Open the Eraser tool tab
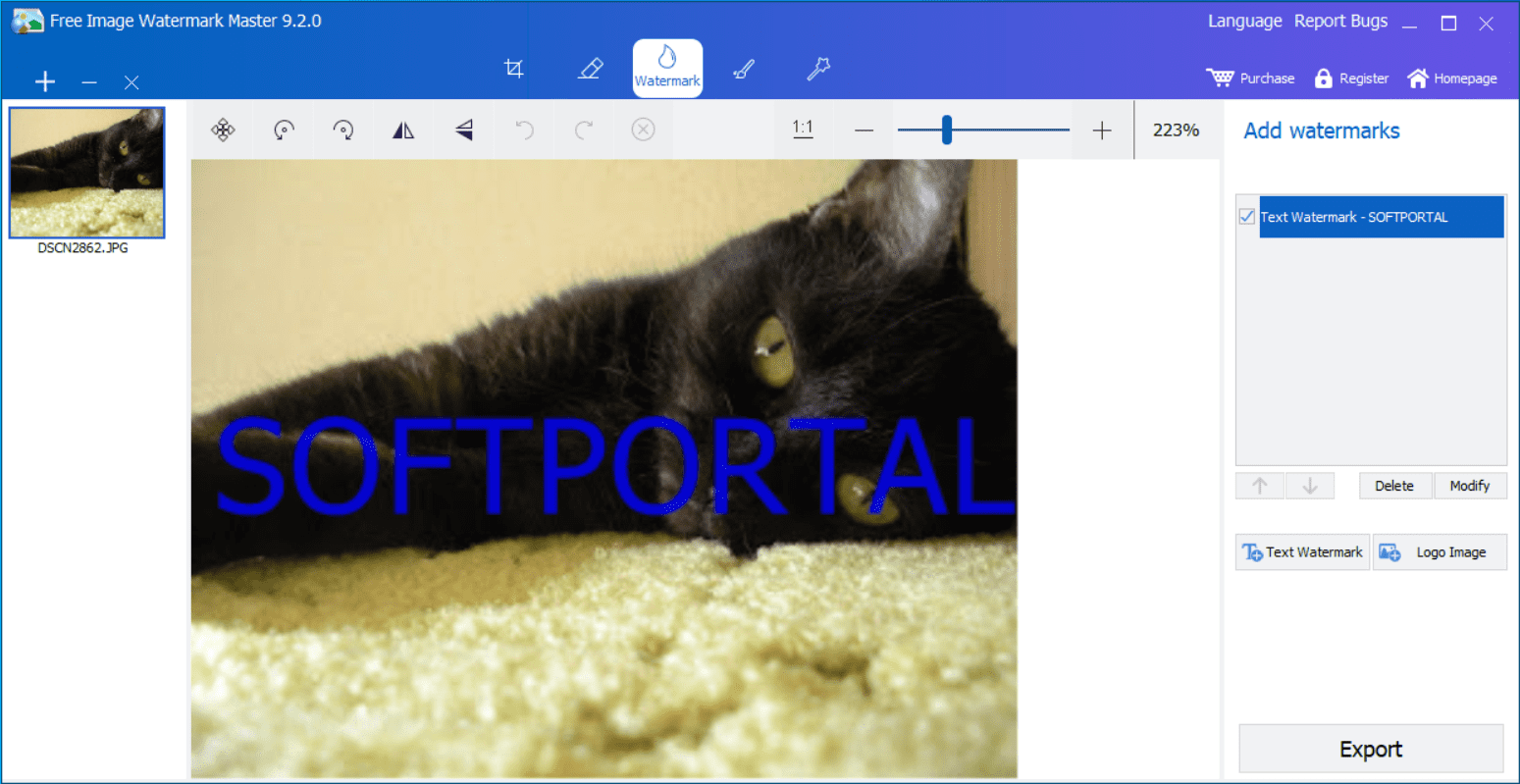The height and width of the screenshot is (784, 1520). [x=591, y=69]
